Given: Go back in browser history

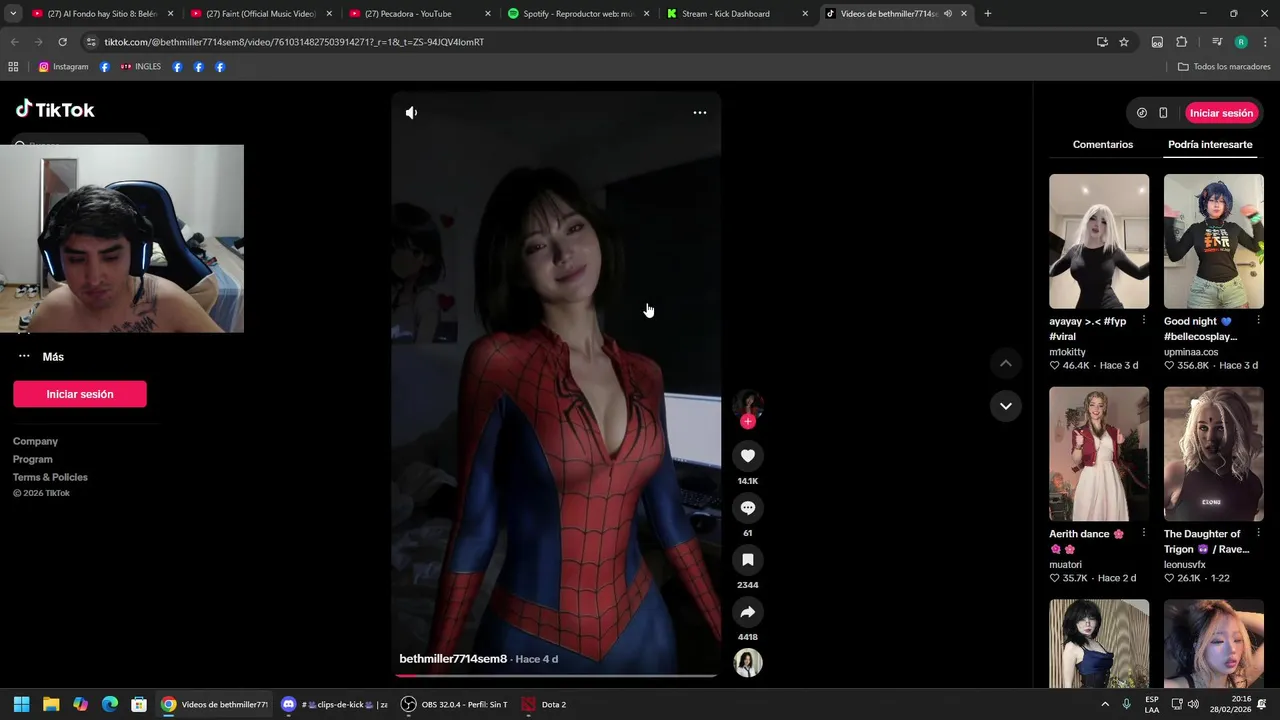Looking at the screenshot, I should click(x=14, y=42).
